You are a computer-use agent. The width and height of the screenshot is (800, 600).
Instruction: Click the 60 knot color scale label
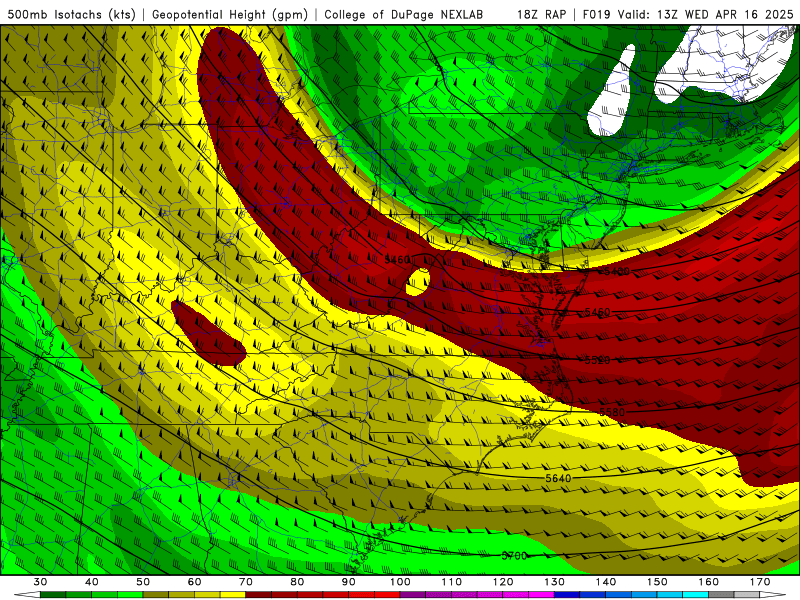pyautogui.click(x=194, y=582)
